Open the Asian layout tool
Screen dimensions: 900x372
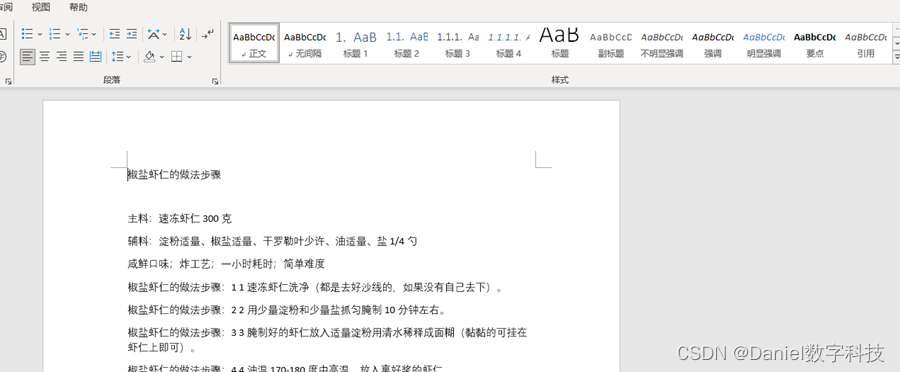coord(153,34)
